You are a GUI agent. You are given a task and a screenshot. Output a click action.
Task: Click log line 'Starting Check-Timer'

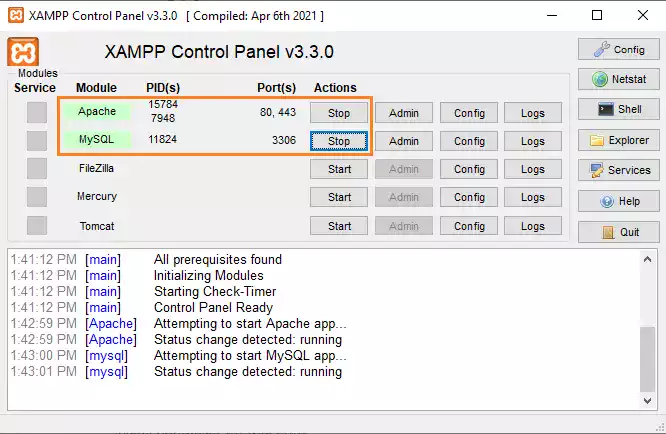[x=215, y=292]
